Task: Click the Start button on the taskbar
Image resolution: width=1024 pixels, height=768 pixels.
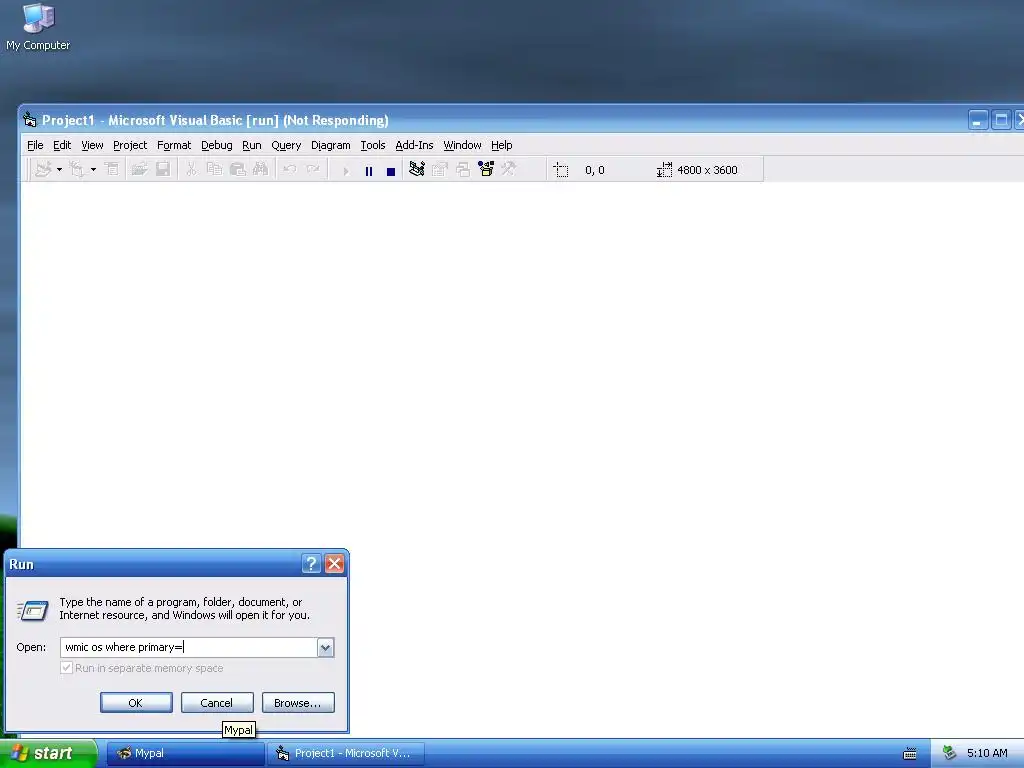Action: (49, 753)
